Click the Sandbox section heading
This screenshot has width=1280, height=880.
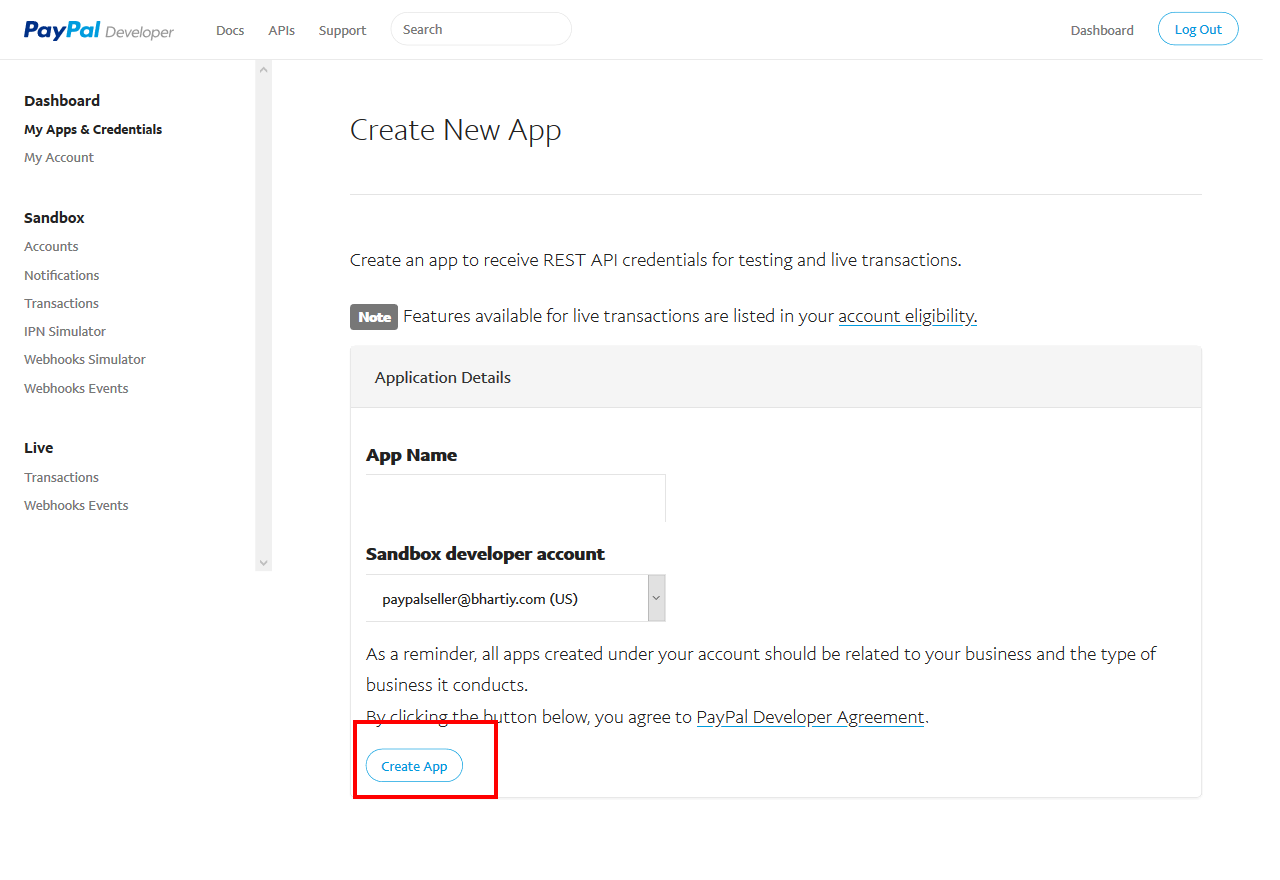[x=54, y=218]
